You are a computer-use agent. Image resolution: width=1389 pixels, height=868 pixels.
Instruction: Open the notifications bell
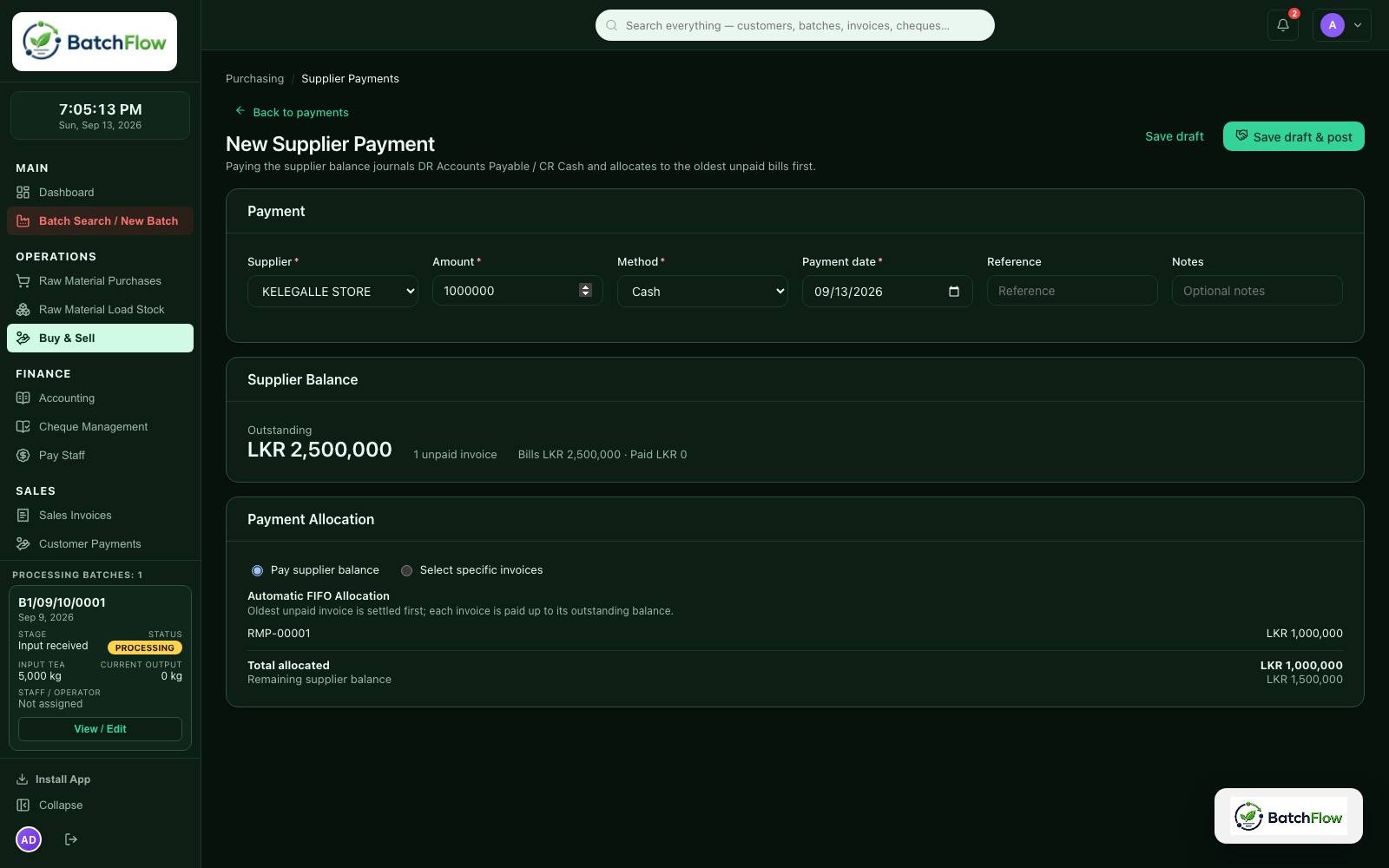[1282, 25]
